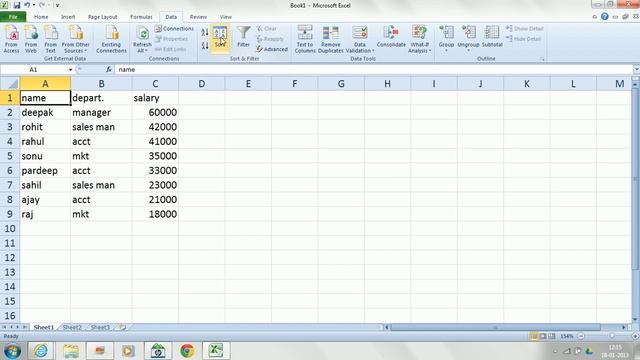Image resolution: width=640 pixels, height=360 pixels.
Task: Click the Normal view button
Action: point(533,336)
